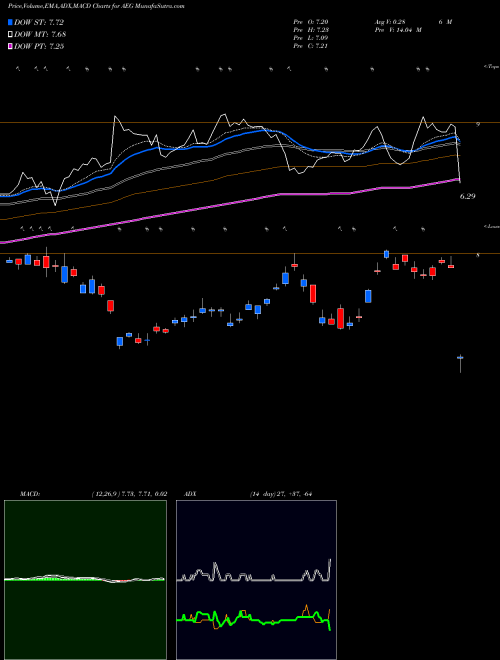
Task: Click the 'Pre V: 14.04 M' volume text
Action: pos(398,30)
